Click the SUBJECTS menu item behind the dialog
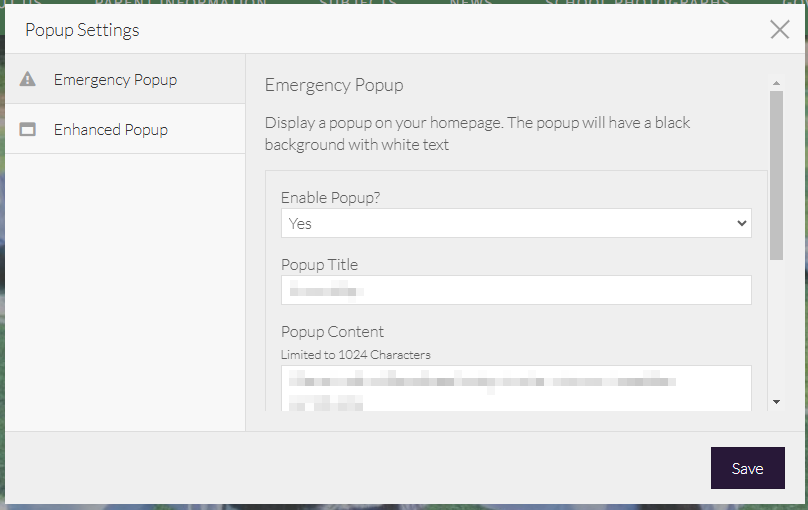Screen dimensions: 808x510 [358, 3]
